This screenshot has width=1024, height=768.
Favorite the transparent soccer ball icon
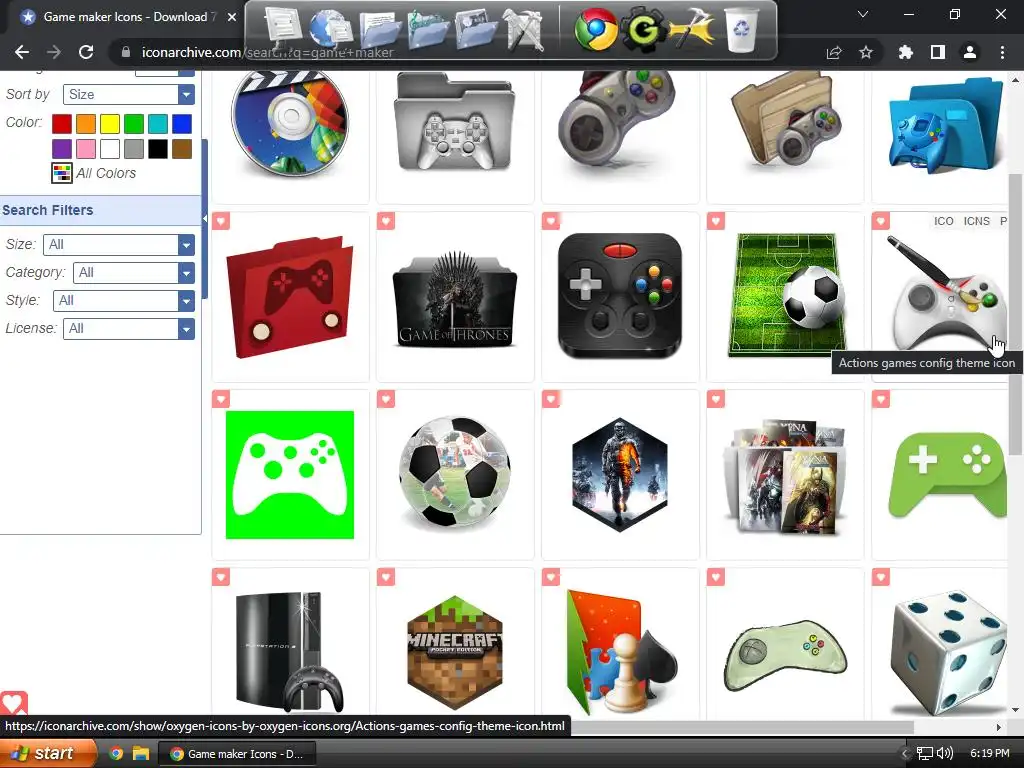pyautogui.click(x=386, y=399)
